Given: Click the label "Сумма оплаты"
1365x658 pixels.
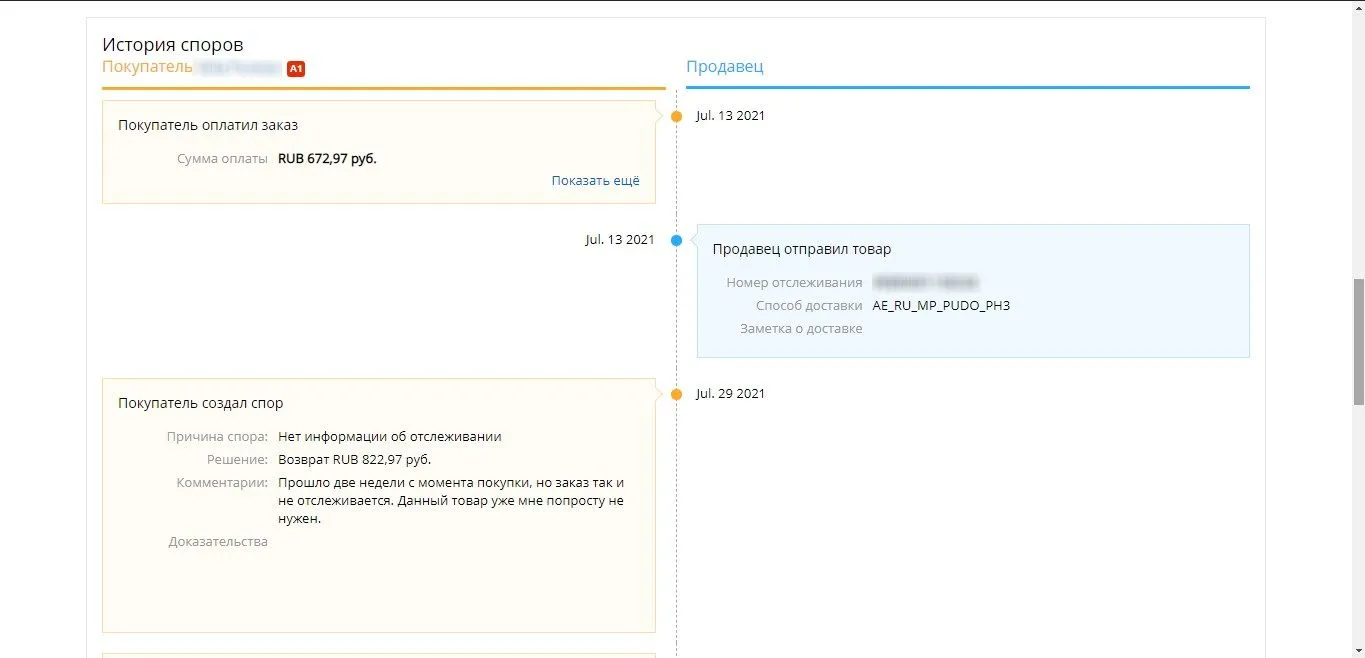Looking at the screenshot, I should click(222, 158).
